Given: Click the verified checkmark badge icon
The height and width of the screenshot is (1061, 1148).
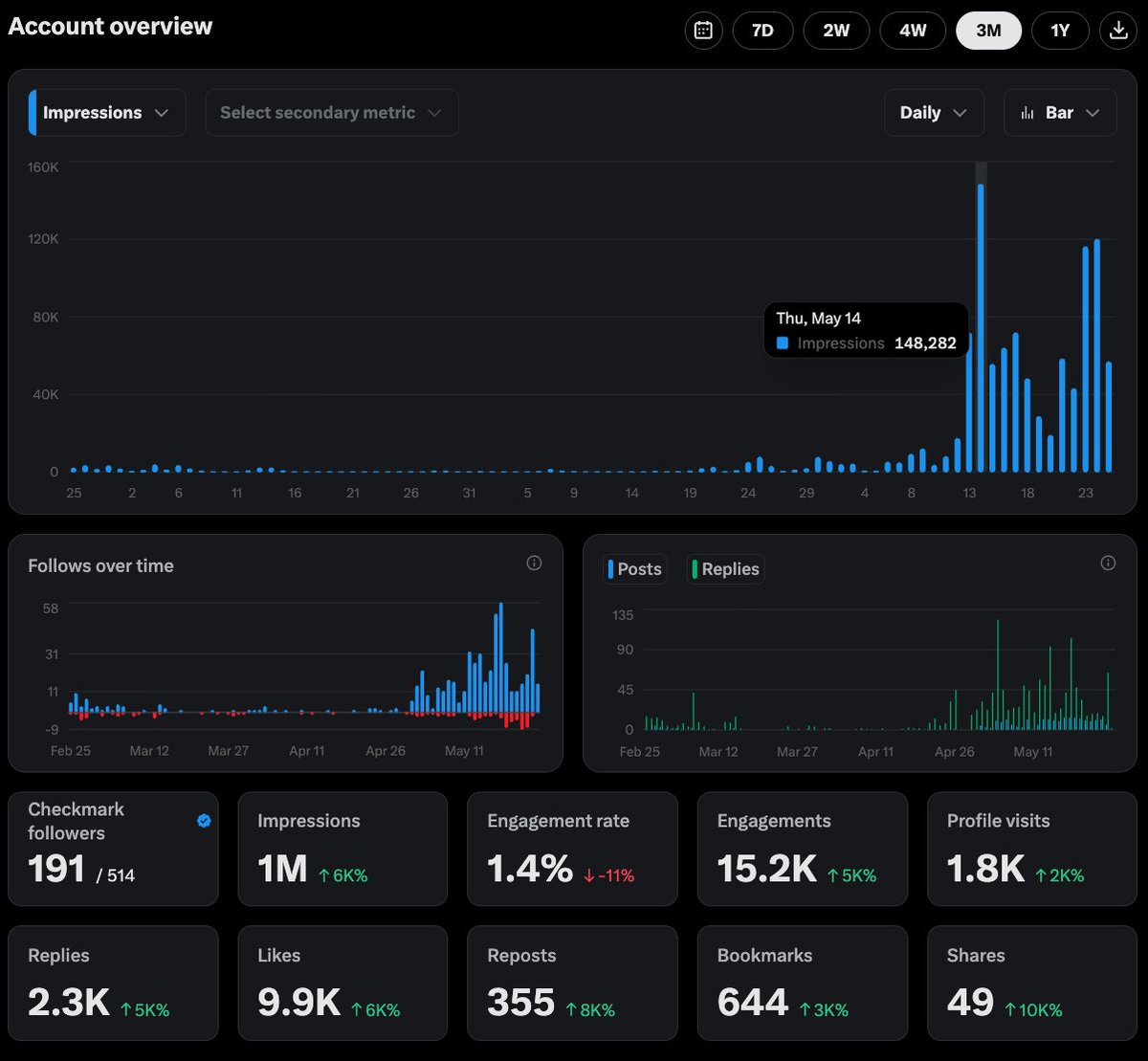Looking at the screenshot, I should click(x=204, y=821).
